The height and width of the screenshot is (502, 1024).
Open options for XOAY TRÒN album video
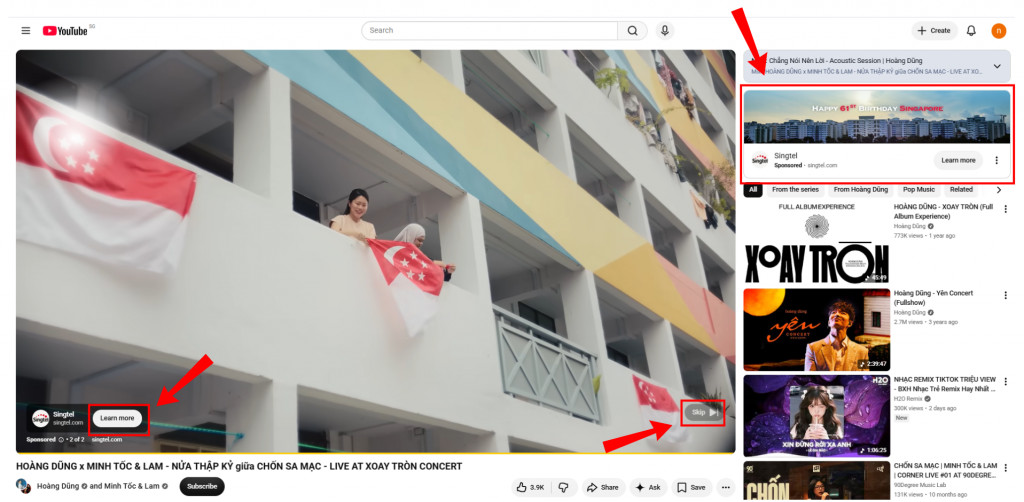(x=1005, y=210)
